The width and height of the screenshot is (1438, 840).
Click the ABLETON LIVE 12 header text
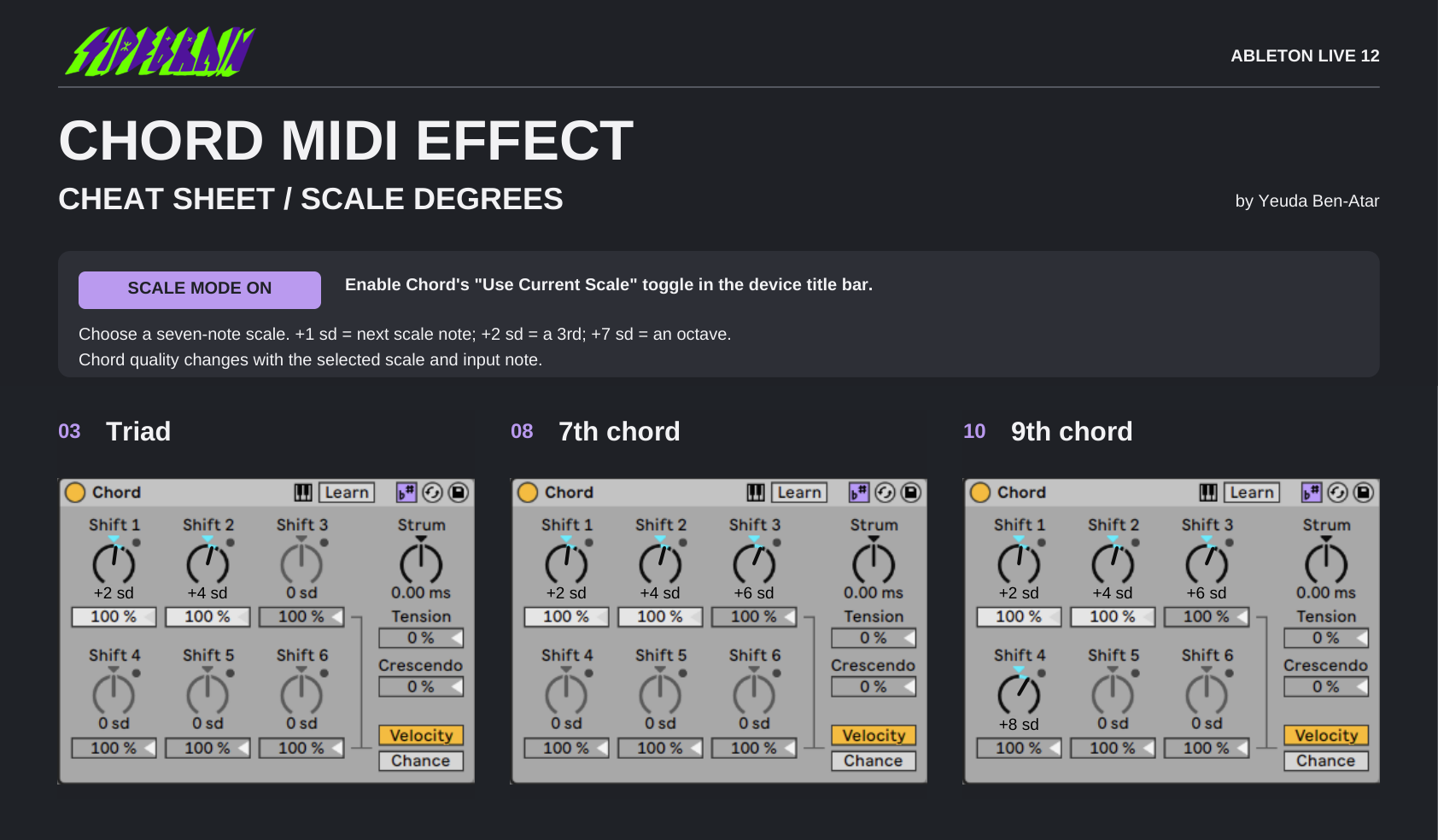(x=1305, y=55)
